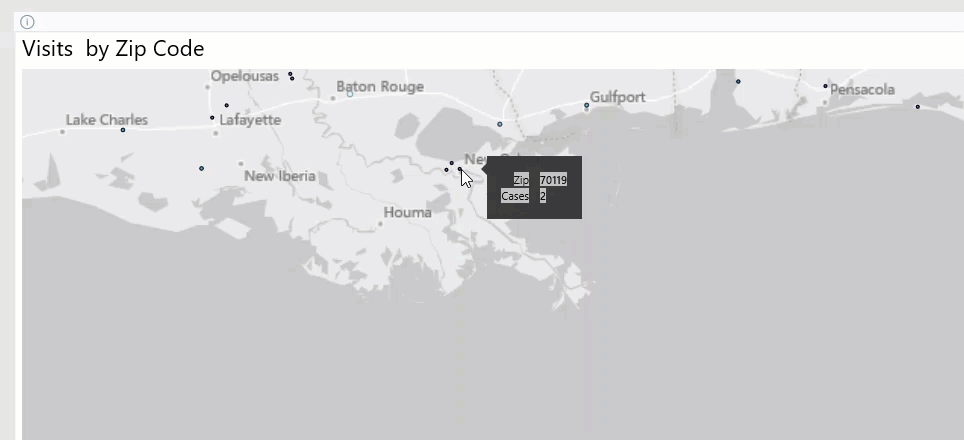The height and width of the screenshot is (440, 964).
Task: Click the New Iberia city label
Action: [280, 176]
